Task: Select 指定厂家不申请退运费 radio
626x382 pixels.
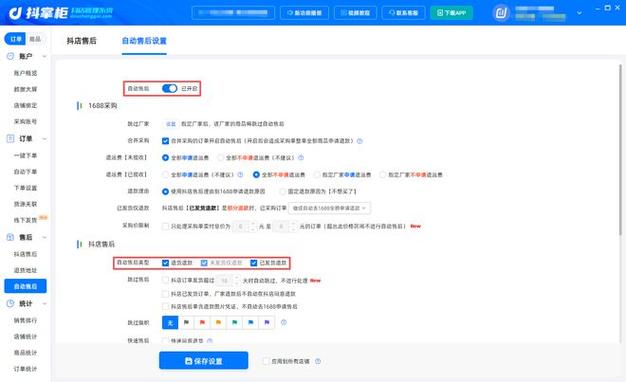Action: 383,175
